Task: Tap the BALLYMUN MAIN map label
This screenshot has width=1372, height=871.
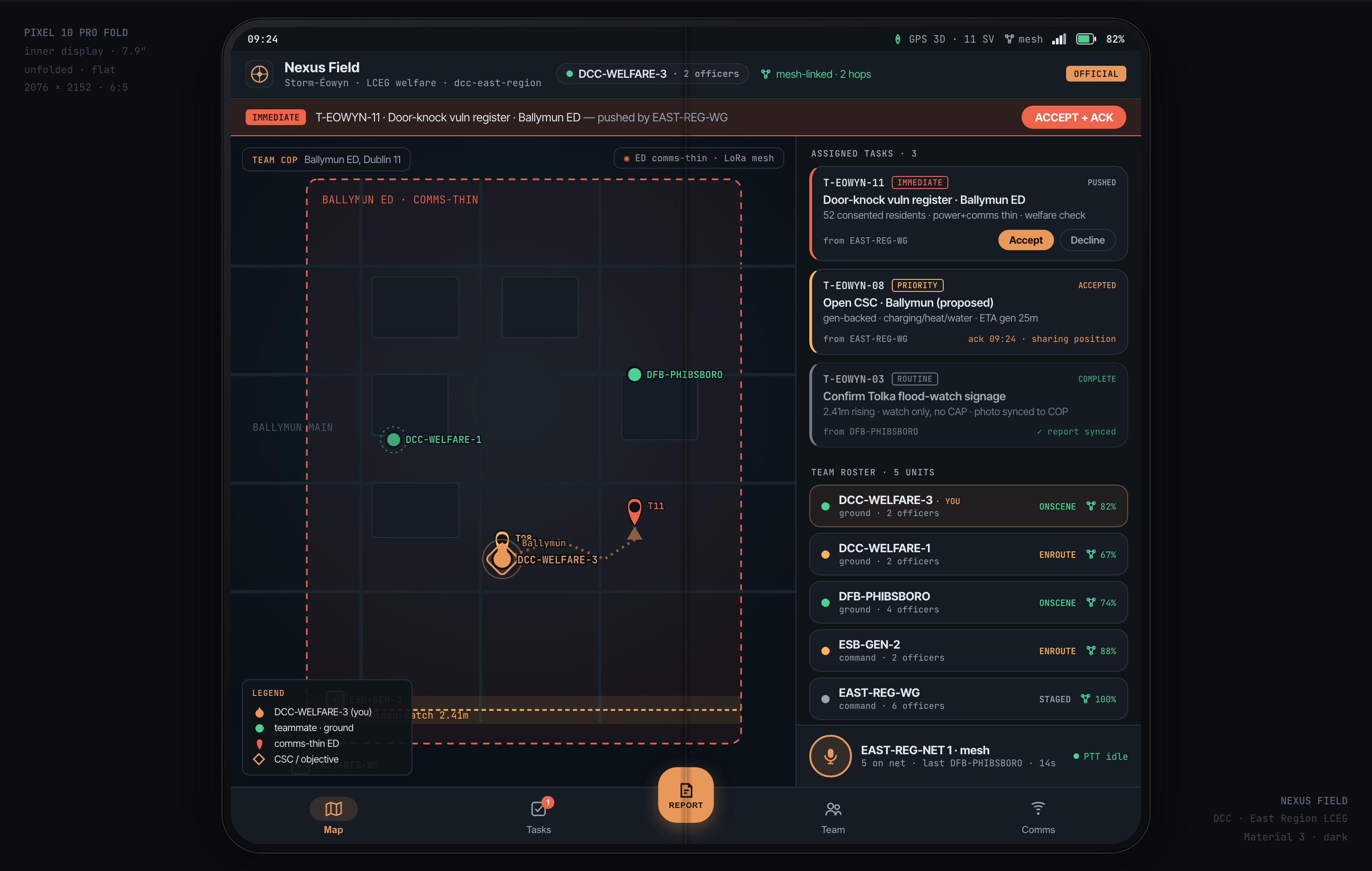Action: [292, 427]
